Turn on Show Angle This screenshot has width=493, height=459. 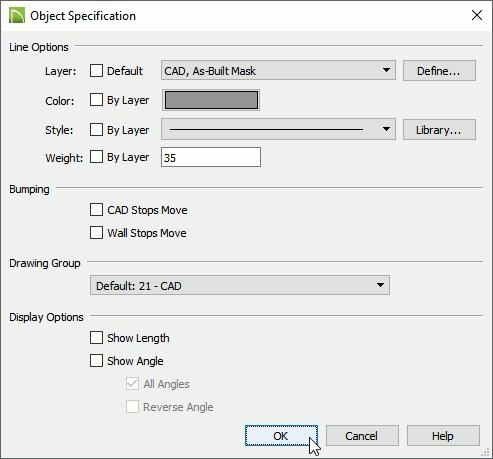pos(96,361)
